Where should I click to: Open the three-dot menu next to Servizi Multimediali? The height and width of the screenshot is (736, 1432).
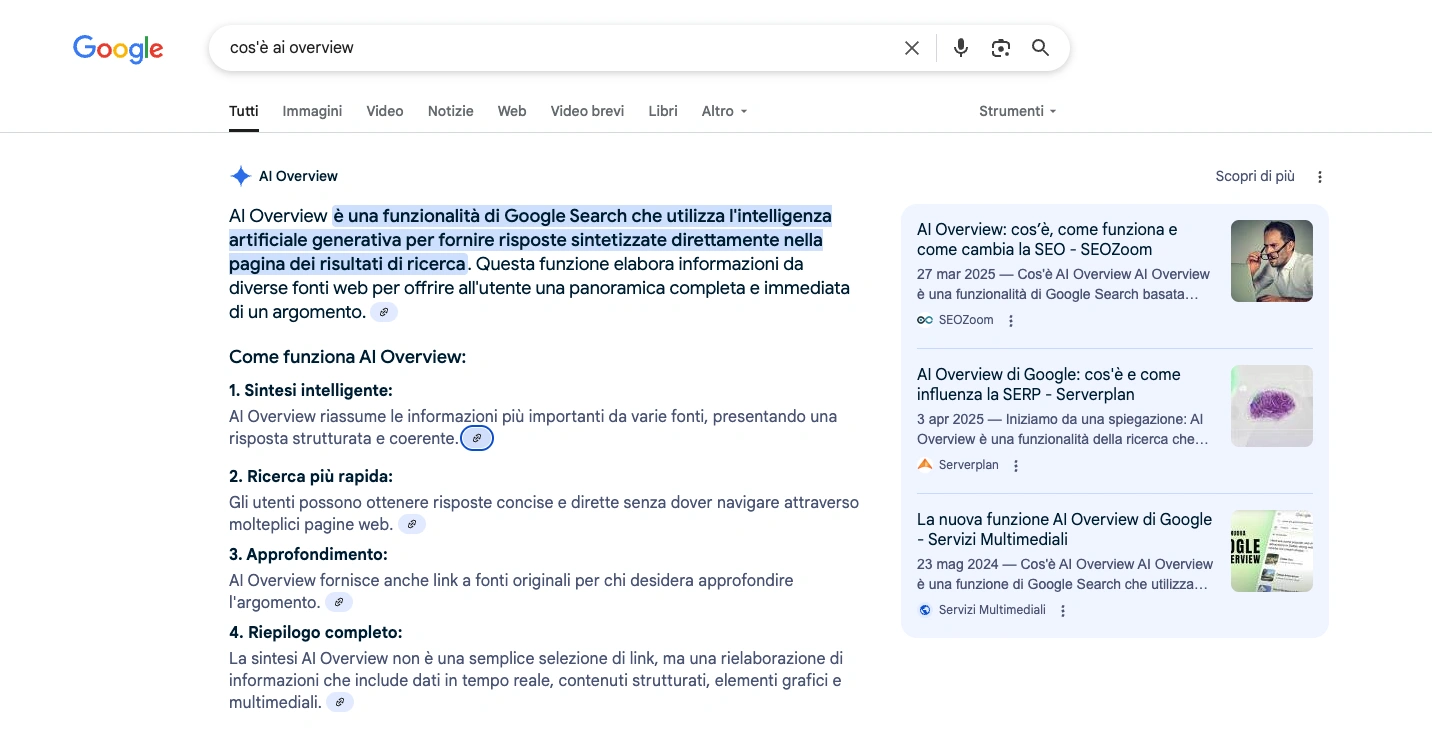pyautogui.click(x=1062, y=610)
